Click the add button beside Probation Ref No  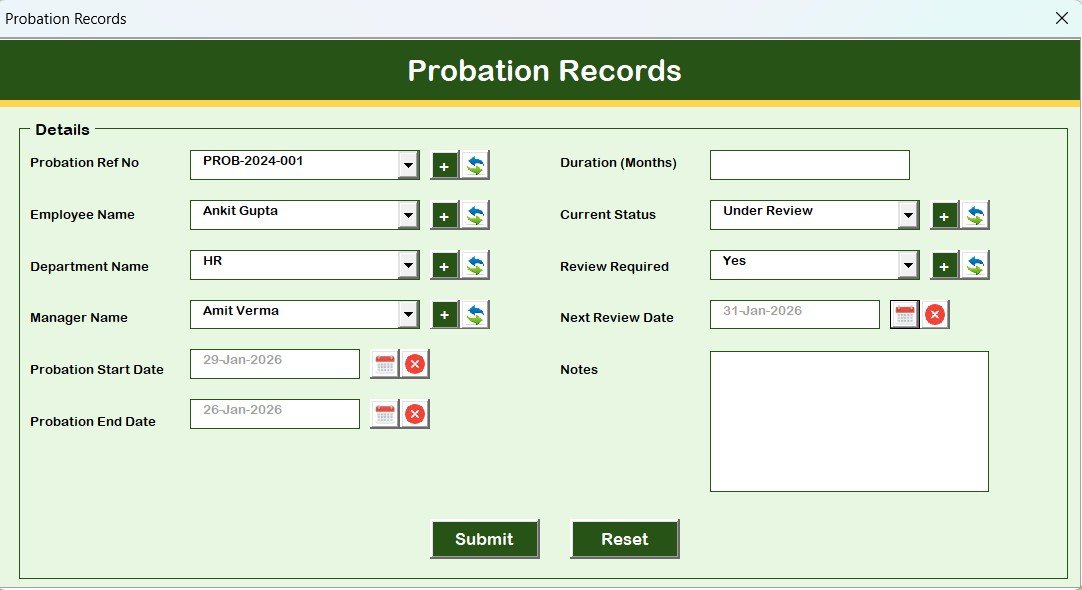[444, 165]
